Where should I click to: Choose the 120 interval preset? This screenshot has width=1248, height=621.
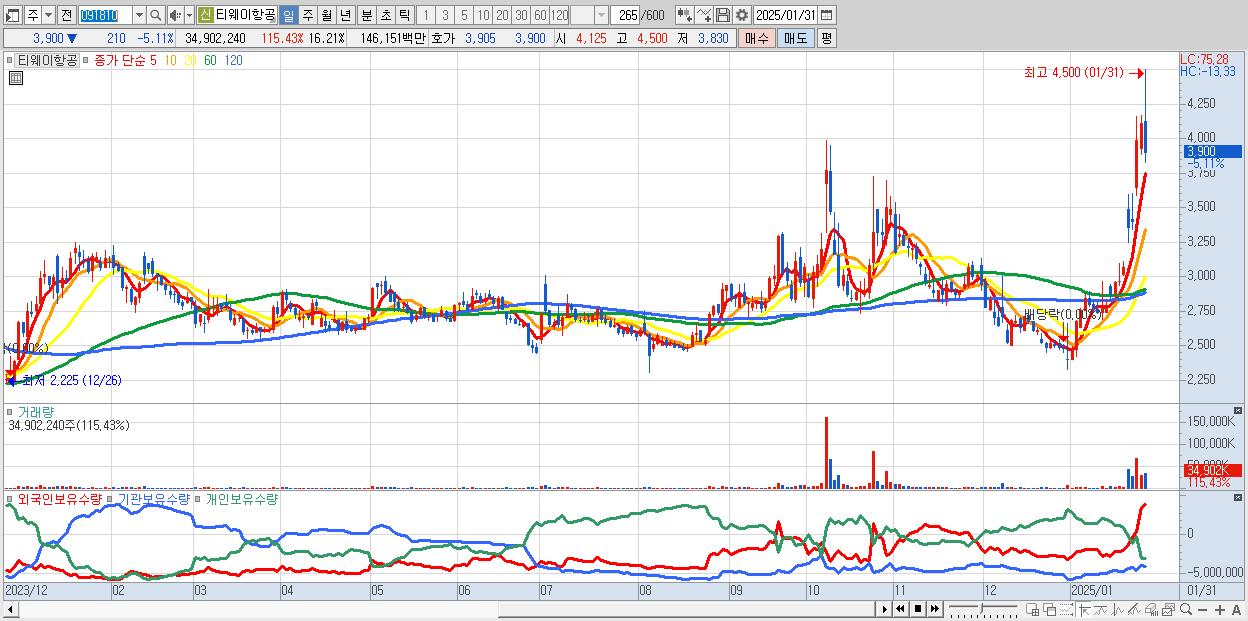559,15
